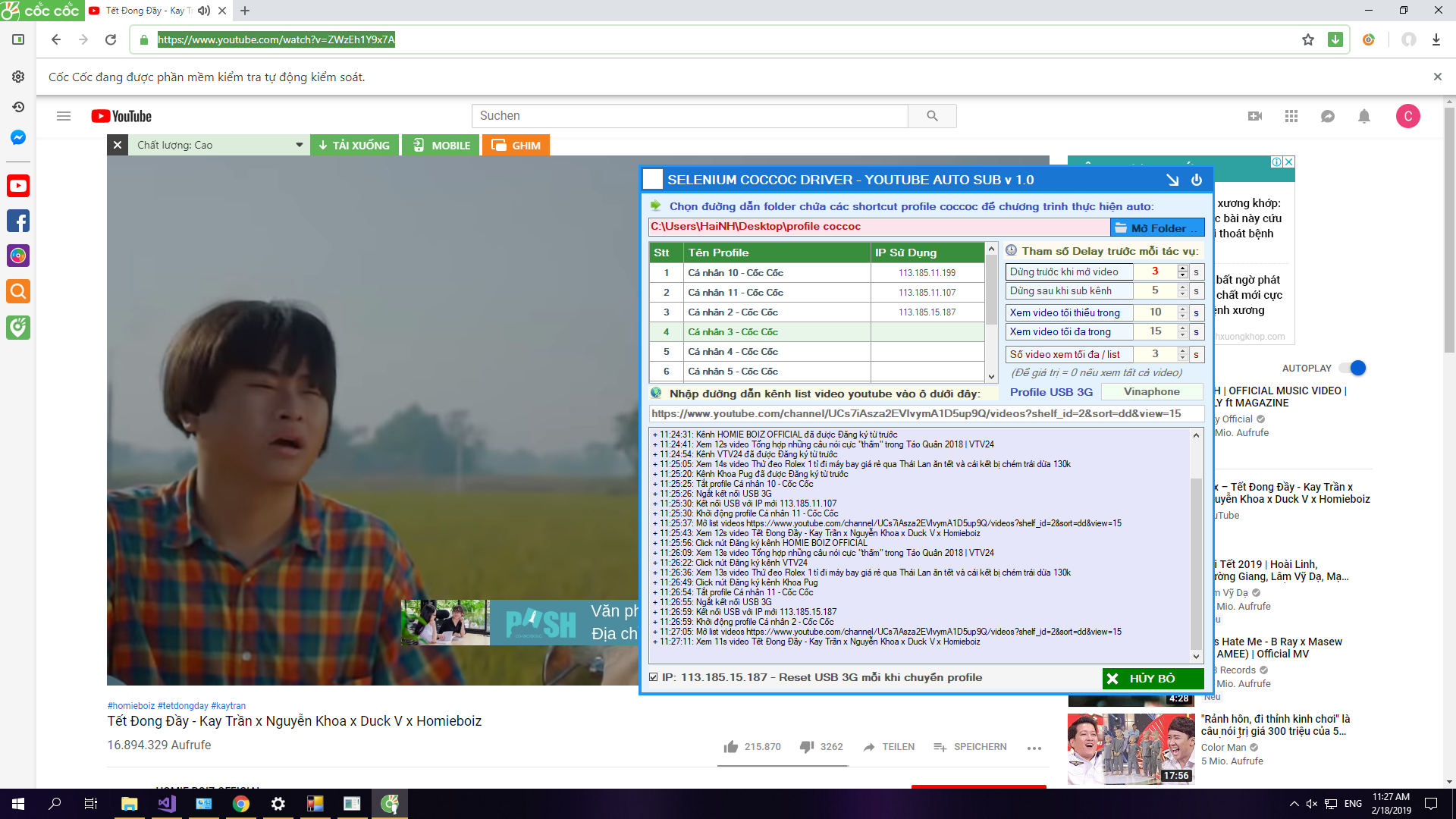Open Chrome from the Windows taskbar

pyautogui.click(x=241, y=804)
